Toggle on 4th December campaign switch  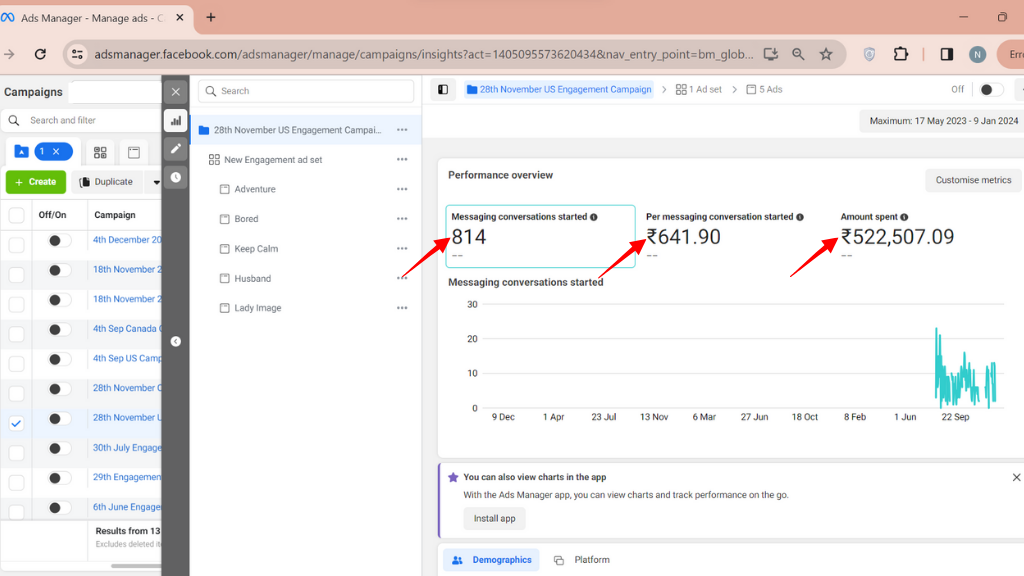(x=59, y=240)
